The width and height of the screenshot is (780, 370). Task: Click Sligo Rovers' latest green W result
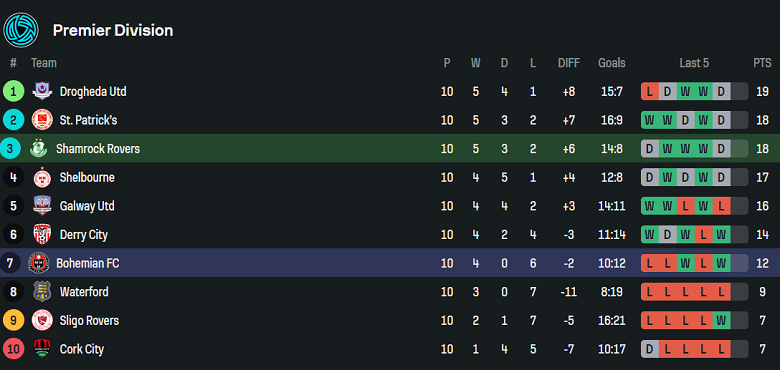point(721,320)
